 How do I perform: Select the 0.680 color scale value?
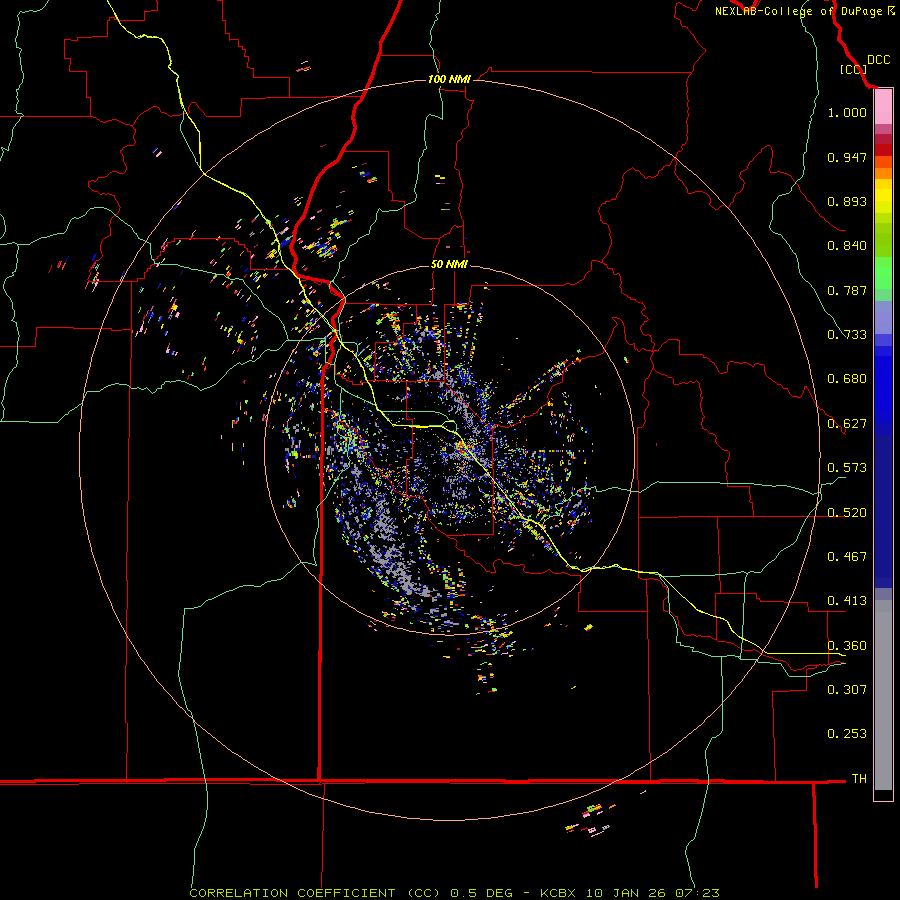point(847,379)
